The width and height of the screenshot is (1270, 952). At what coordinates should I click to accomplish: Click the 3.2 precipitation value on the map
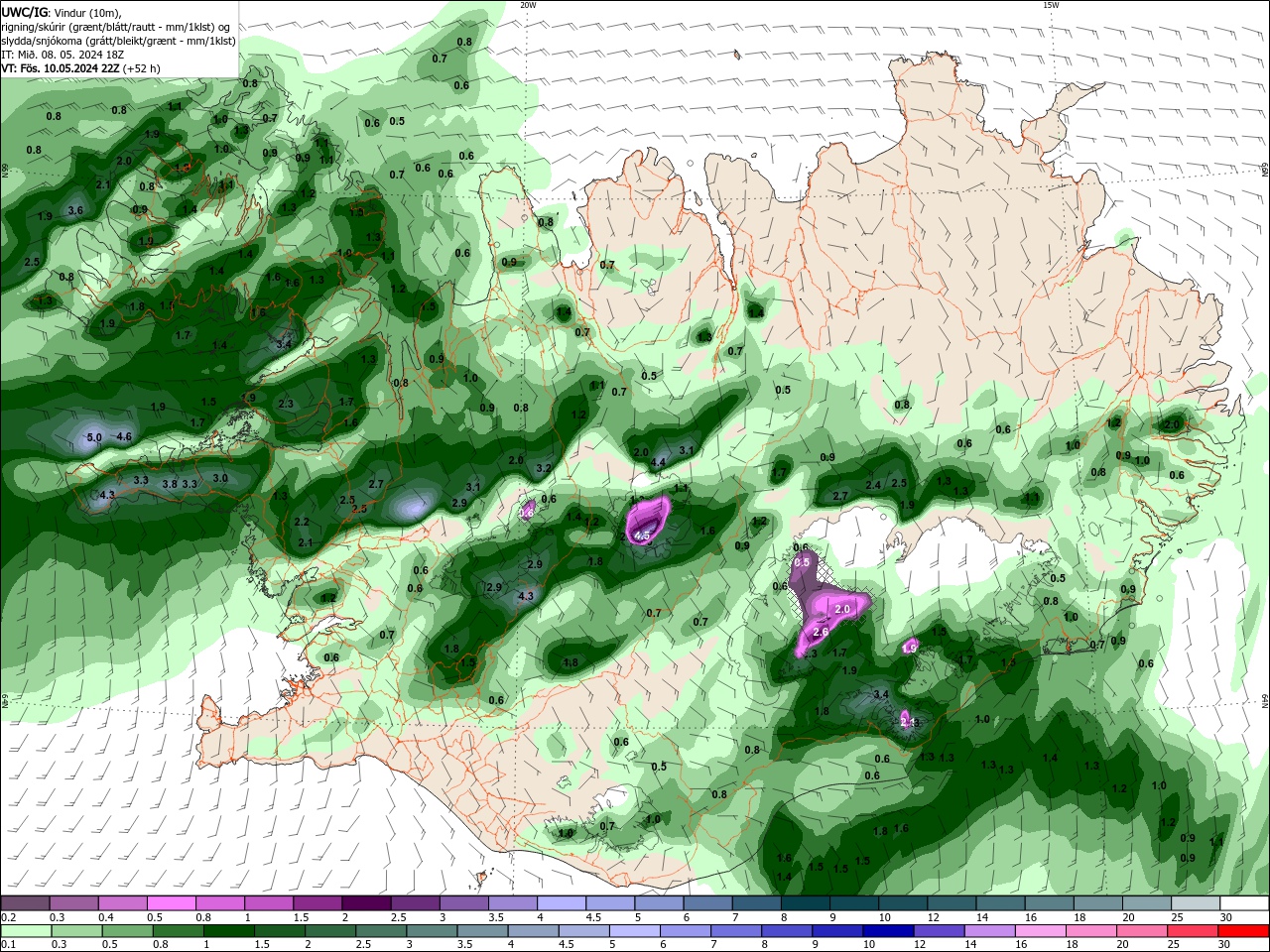click(x=544, y=468)
